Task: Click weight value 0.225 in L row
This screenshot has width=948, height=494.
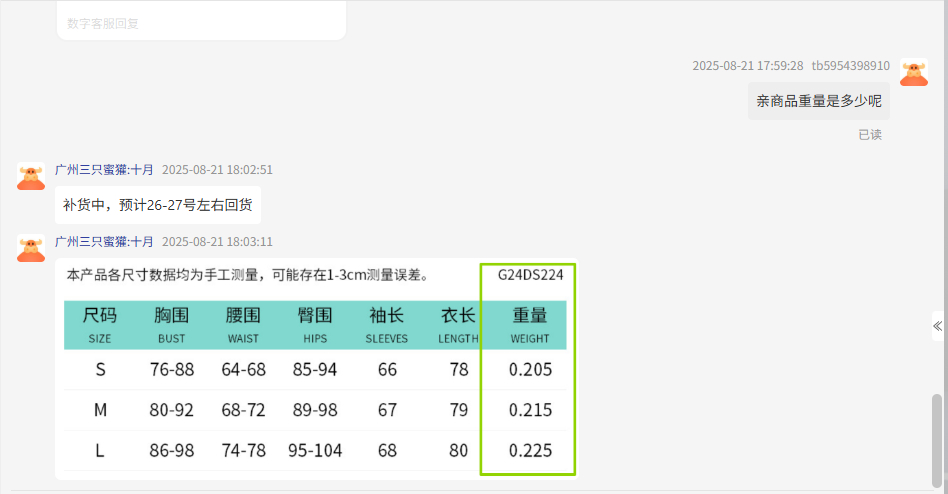Action: [x=530, y=451]
